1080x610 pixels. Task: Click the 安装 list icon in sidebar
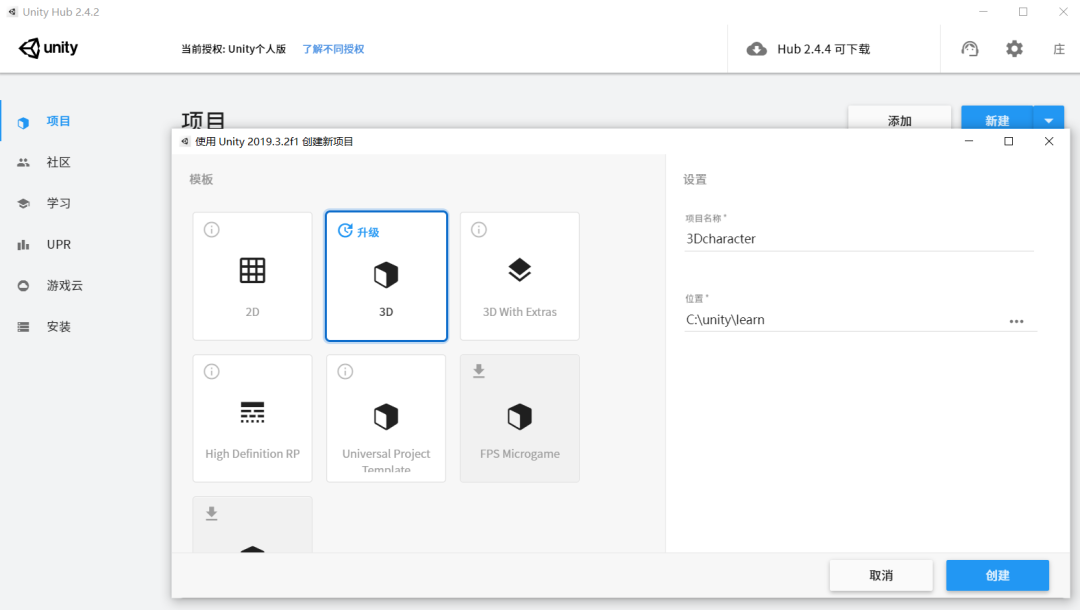(x=23, y=327)
